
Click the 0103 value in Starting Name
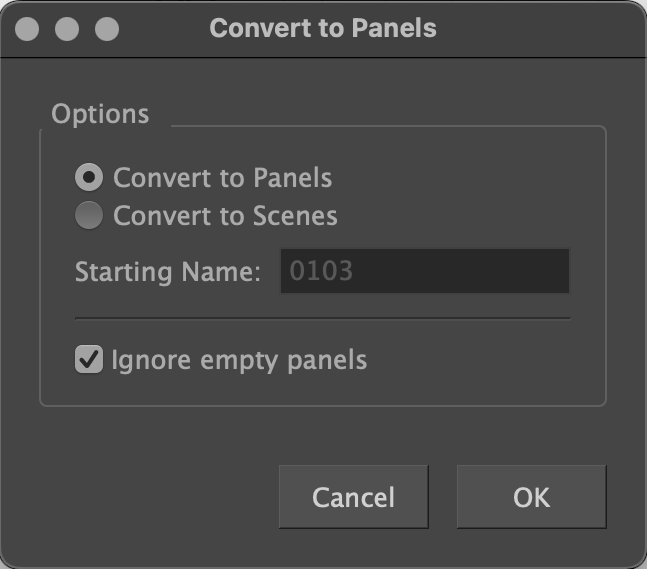321,271
